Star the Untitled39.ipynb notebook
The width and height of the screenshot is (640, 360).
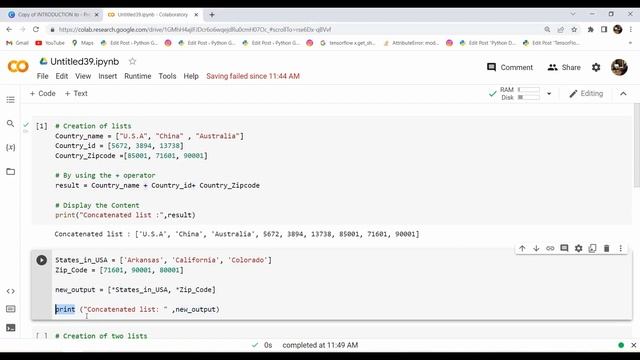(x=132, y=61)
